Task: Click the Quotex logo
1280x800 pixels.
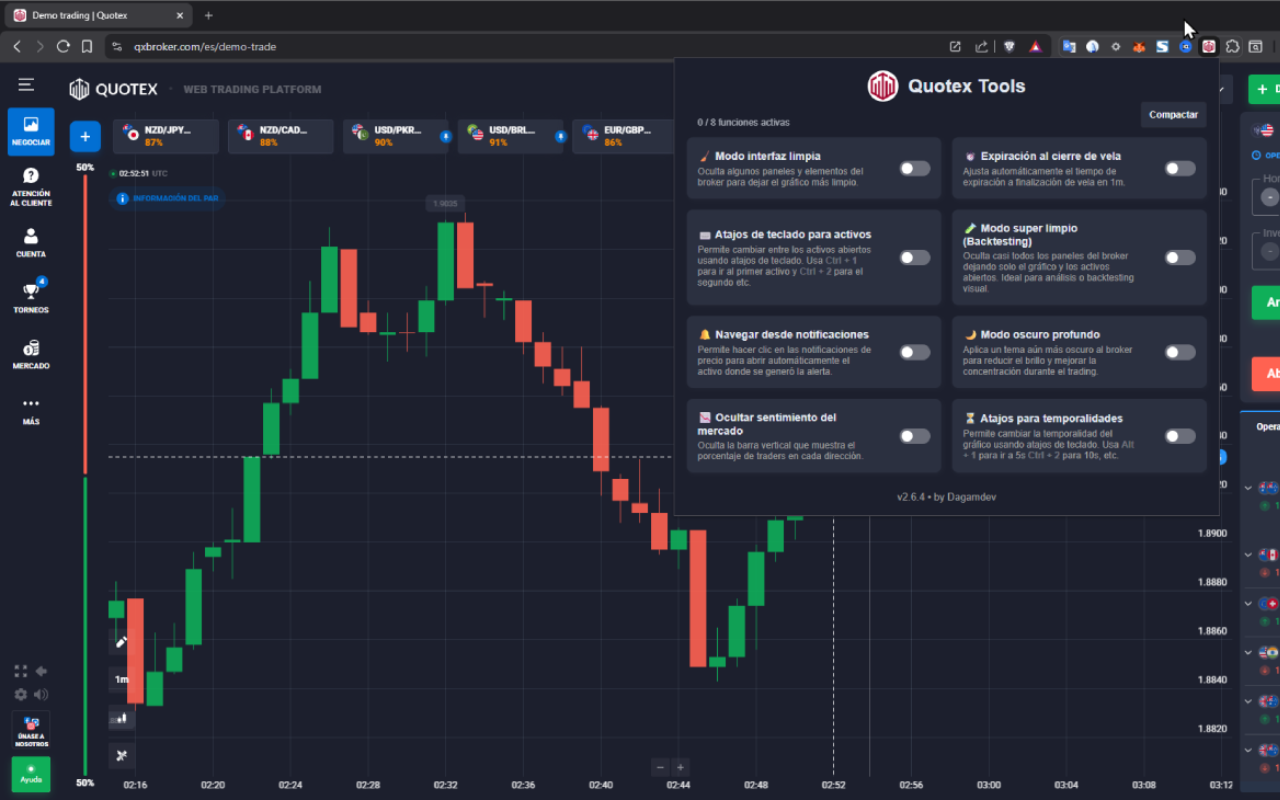Action: pos(113,89)
